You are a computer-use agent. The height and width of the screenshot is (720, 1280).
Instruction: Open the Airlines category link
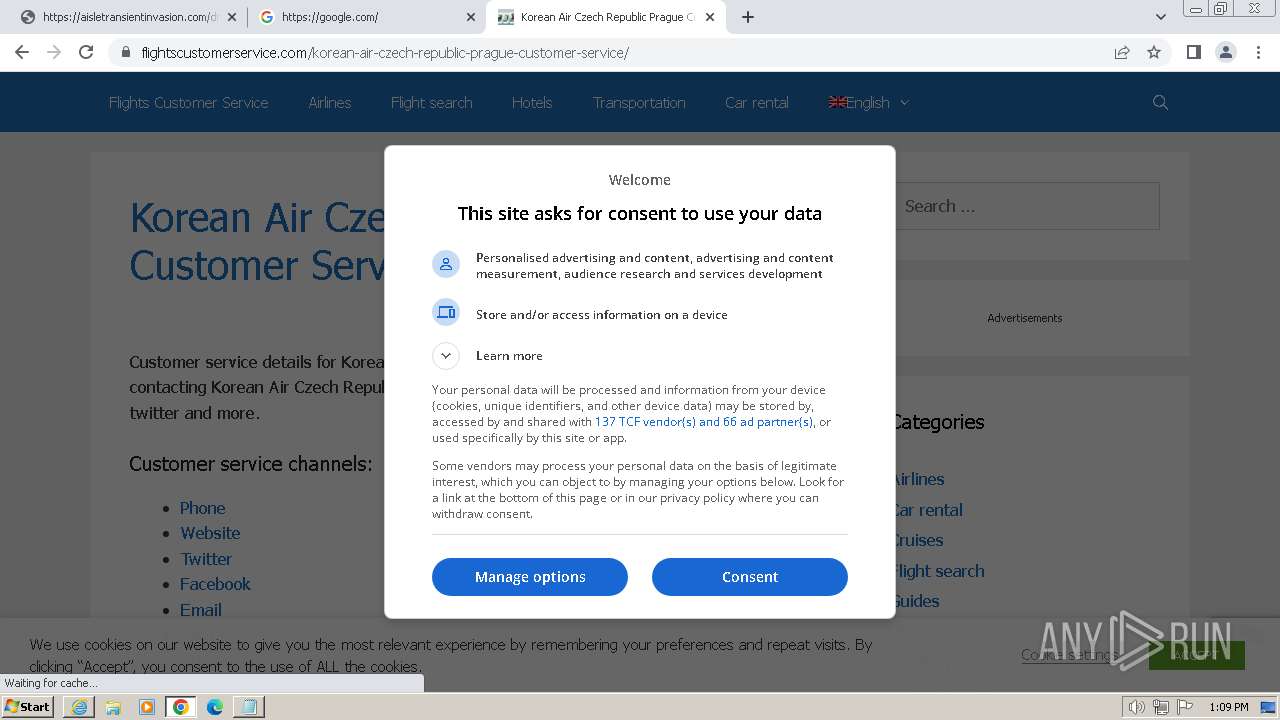[918, 479]
